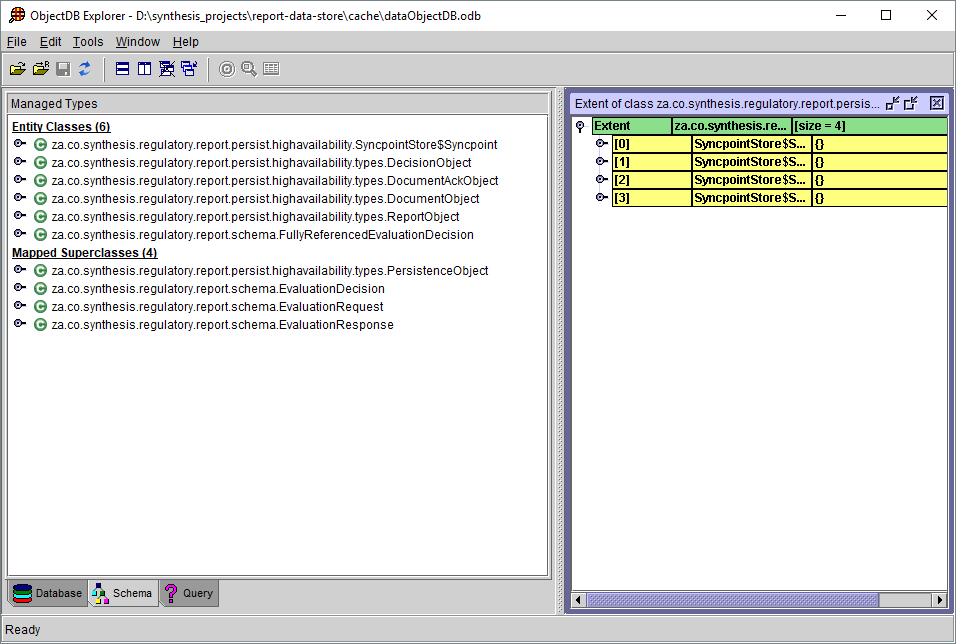The image size is (956, 644).
Task: Click the green class icon beside EvaluationRequest
Action: pos(40,307)
